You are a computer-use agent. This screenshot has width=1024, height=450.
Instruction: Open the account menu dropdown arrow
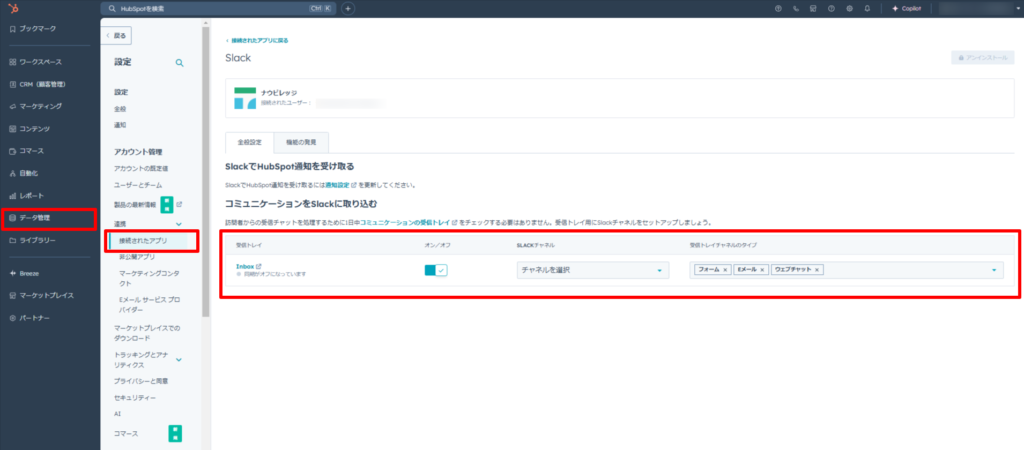pos(1019,8)
